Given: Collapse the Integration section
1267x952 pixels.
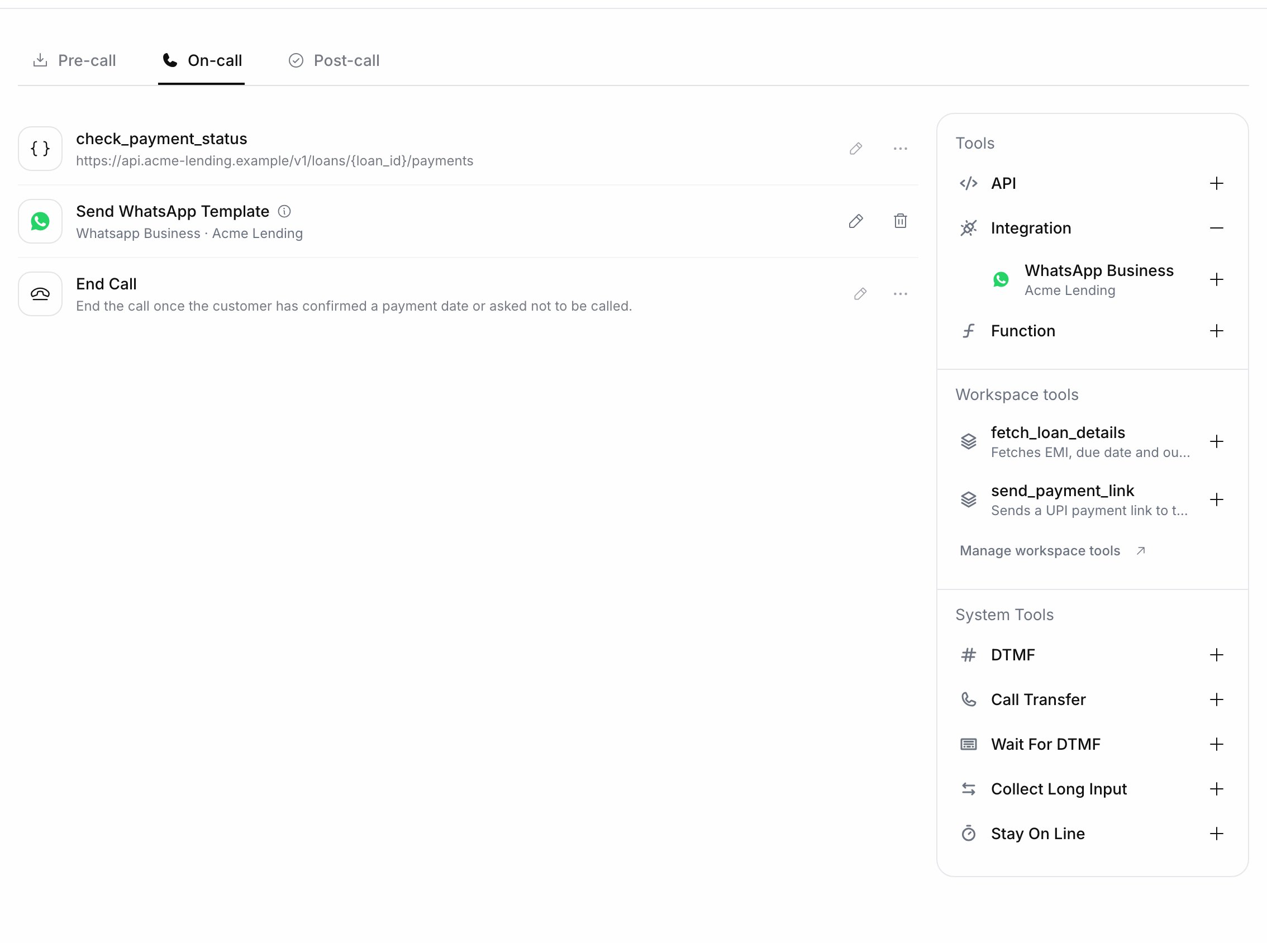Looking at the screenshot, I should tap(1217, 228).
